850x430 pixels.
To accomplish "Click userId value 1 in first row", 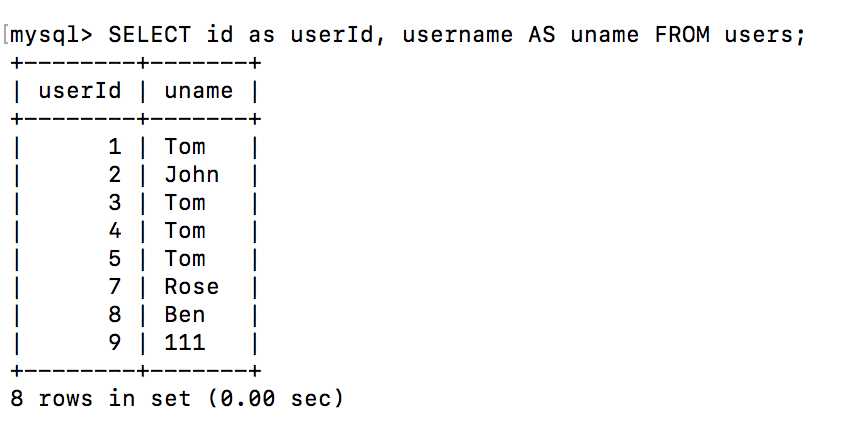I will pos(115,147).
